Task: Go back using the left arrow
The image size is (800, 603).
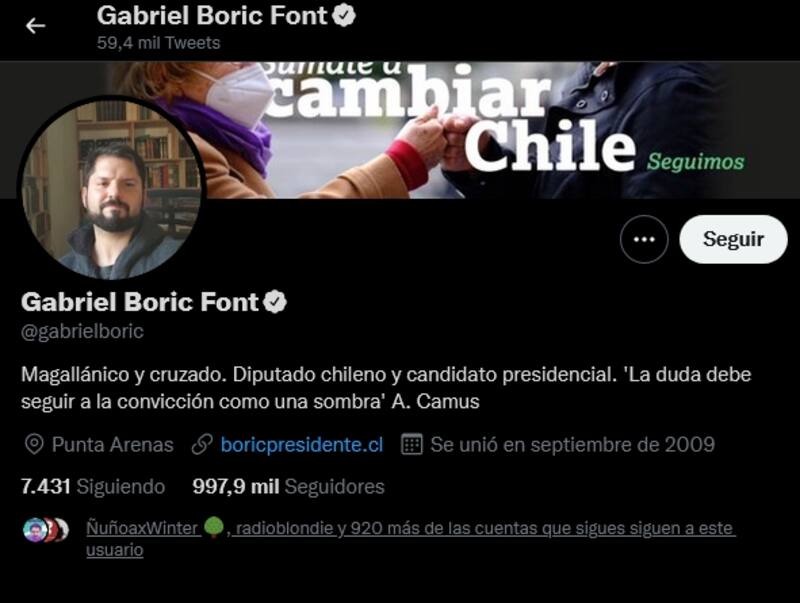Action: tap(35, 26)
